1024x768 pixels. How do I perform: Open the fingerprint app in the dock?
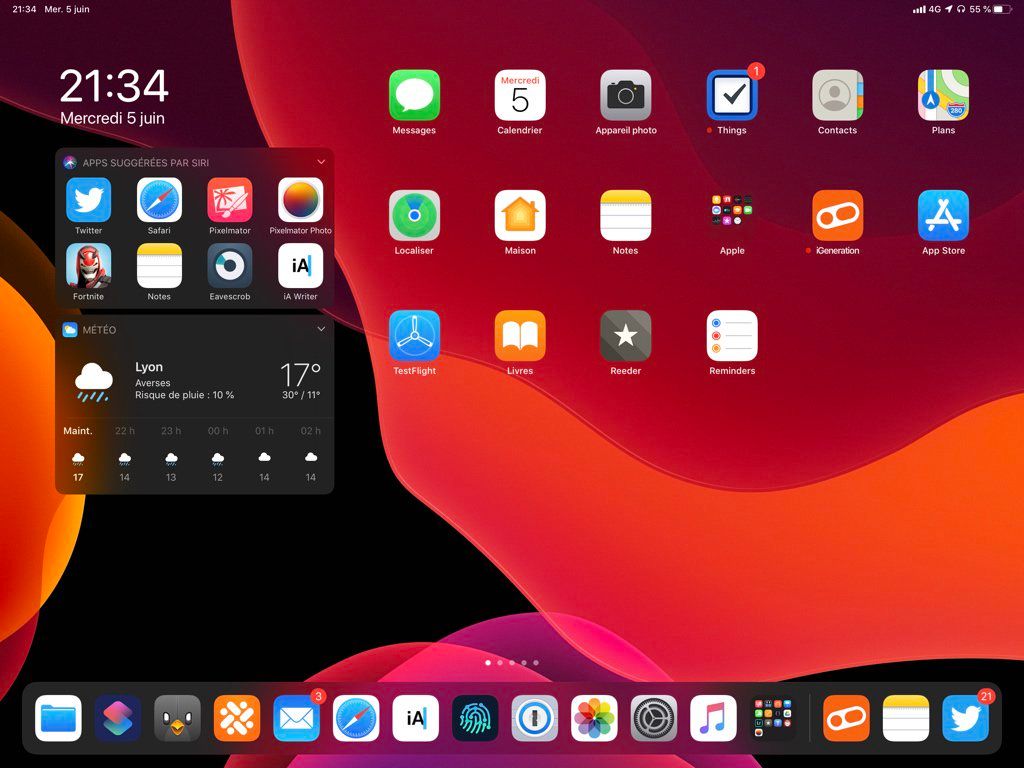pyautogui.click(x=475, y=718)
